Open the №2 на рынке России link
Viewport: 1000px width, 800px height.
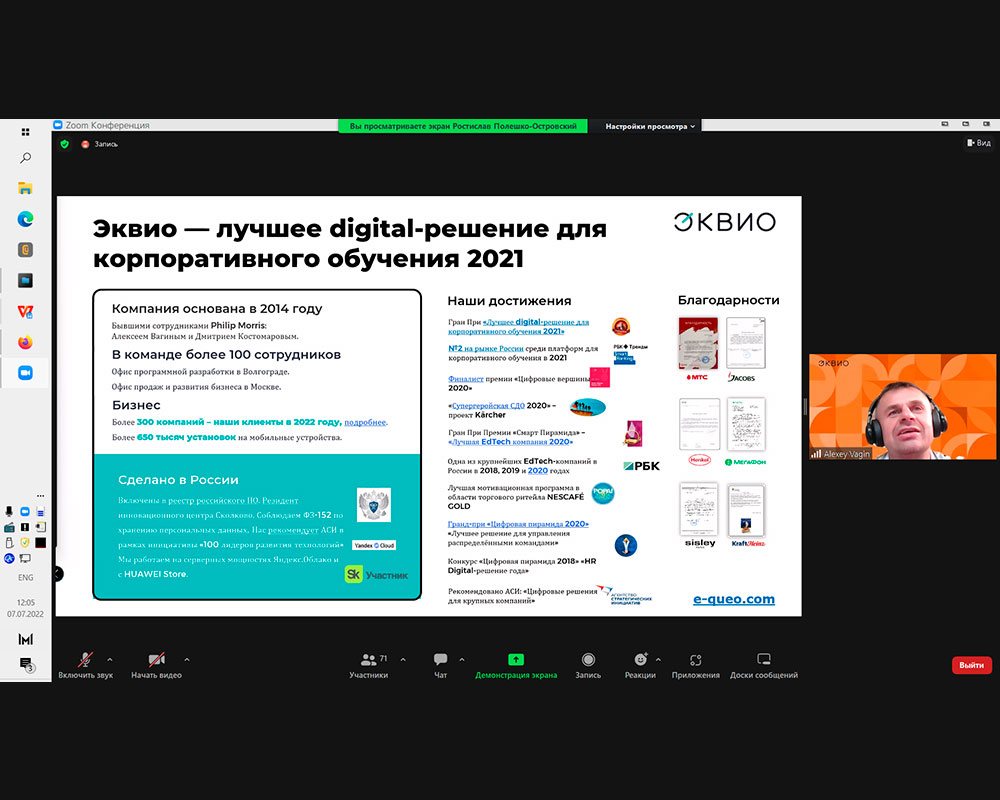click(485, 348)
